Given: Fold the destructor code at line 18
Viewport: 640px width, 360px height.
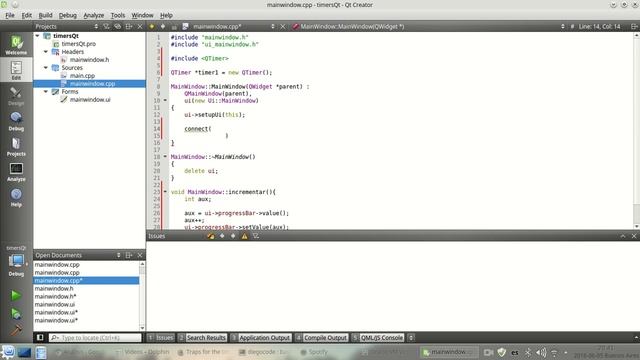Looking at the screenshot, I should point(165,156).
